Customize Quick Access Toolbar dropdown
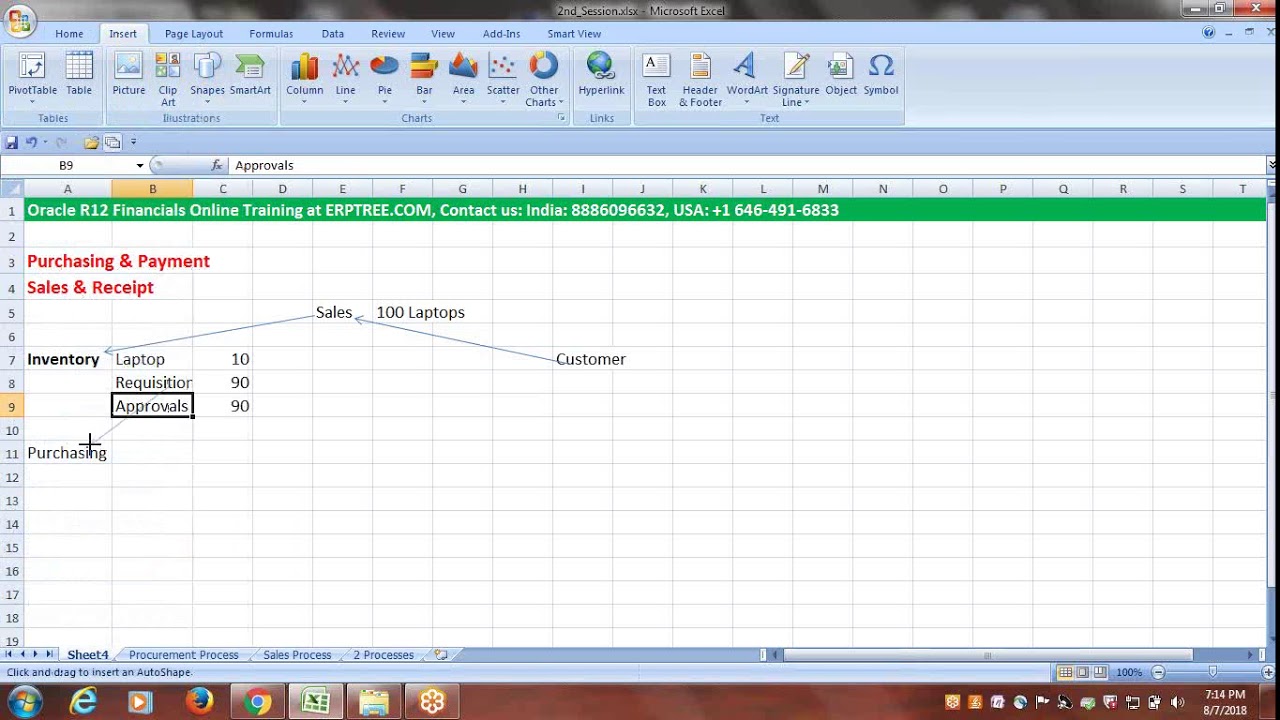Image resolution: width=1280 pixels, height=720 pixels. point(134,142)
